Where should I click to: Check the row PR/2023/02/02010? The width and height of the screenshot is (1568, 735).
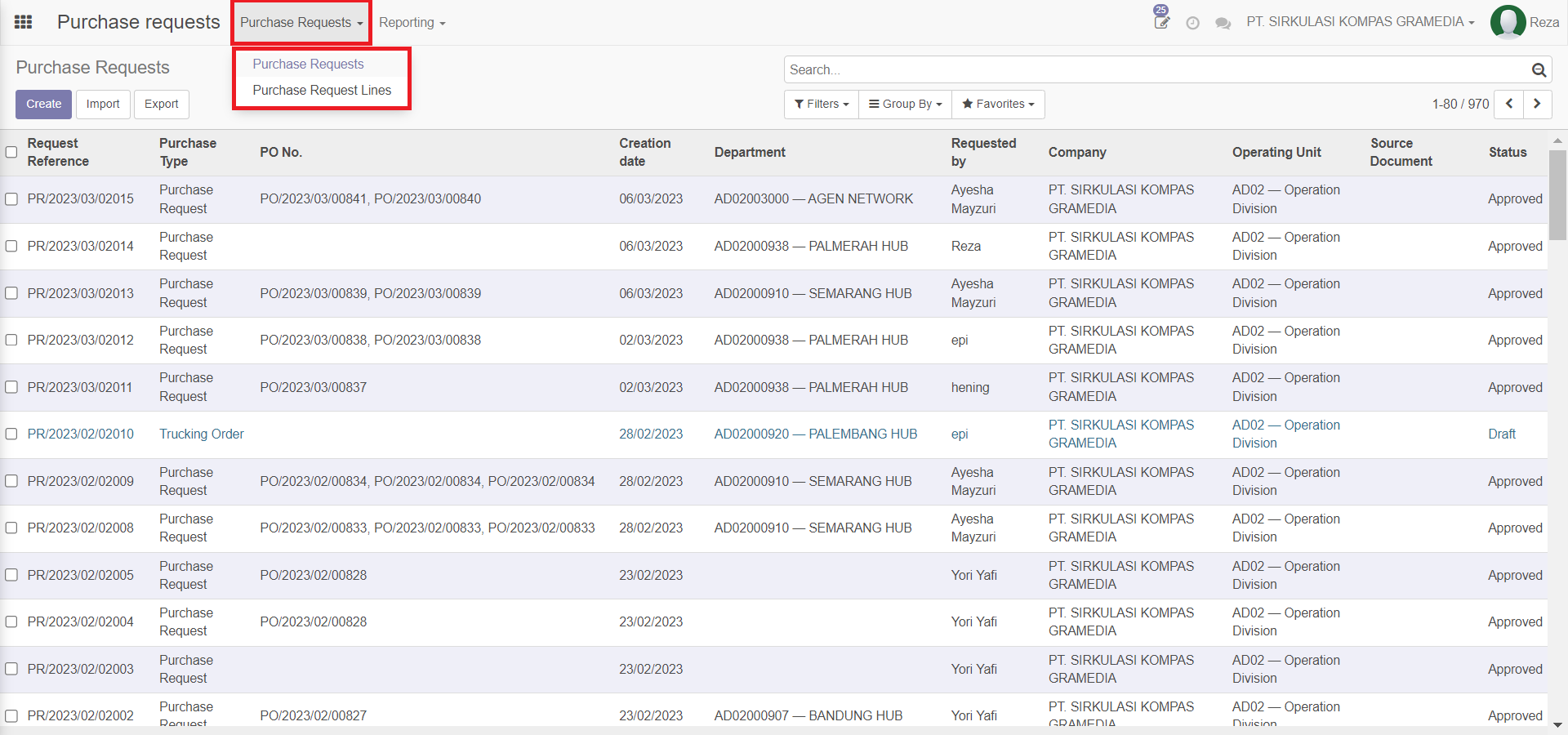(11, 434)
